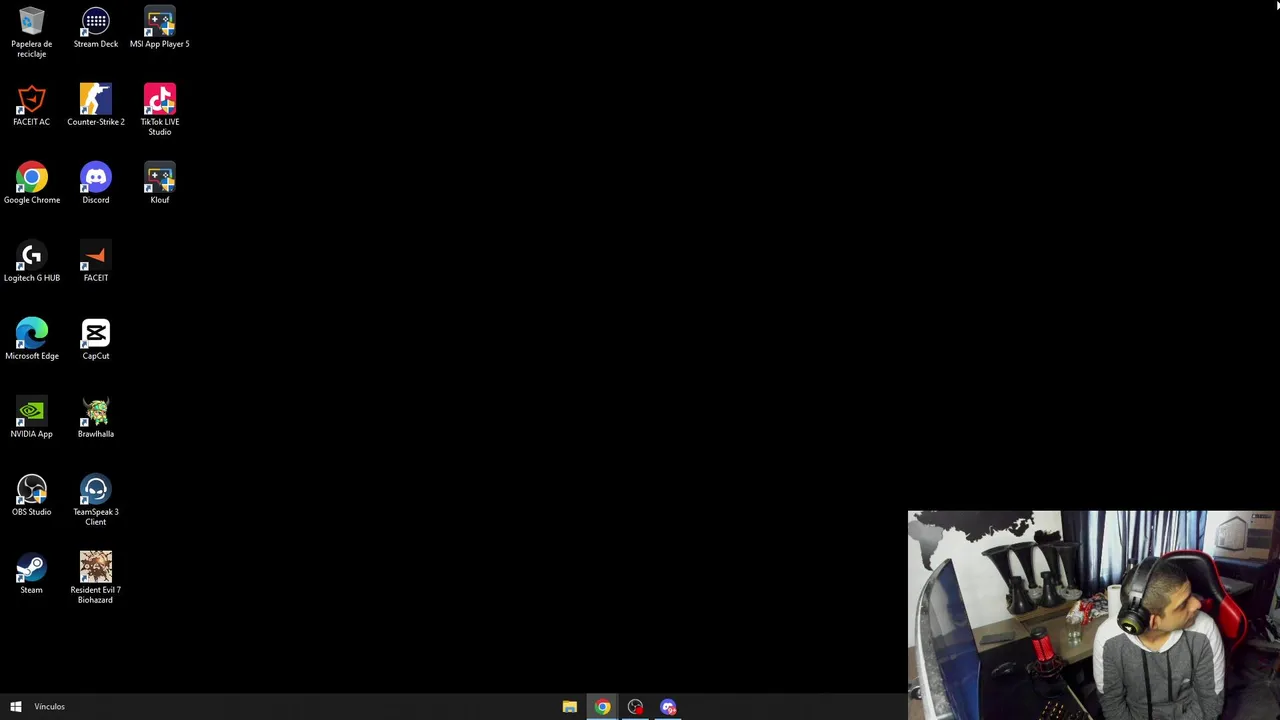Select the Counter-Strike 2 shortcut
The width and height of the screenshot is (1280, 720).
[96, 106]
